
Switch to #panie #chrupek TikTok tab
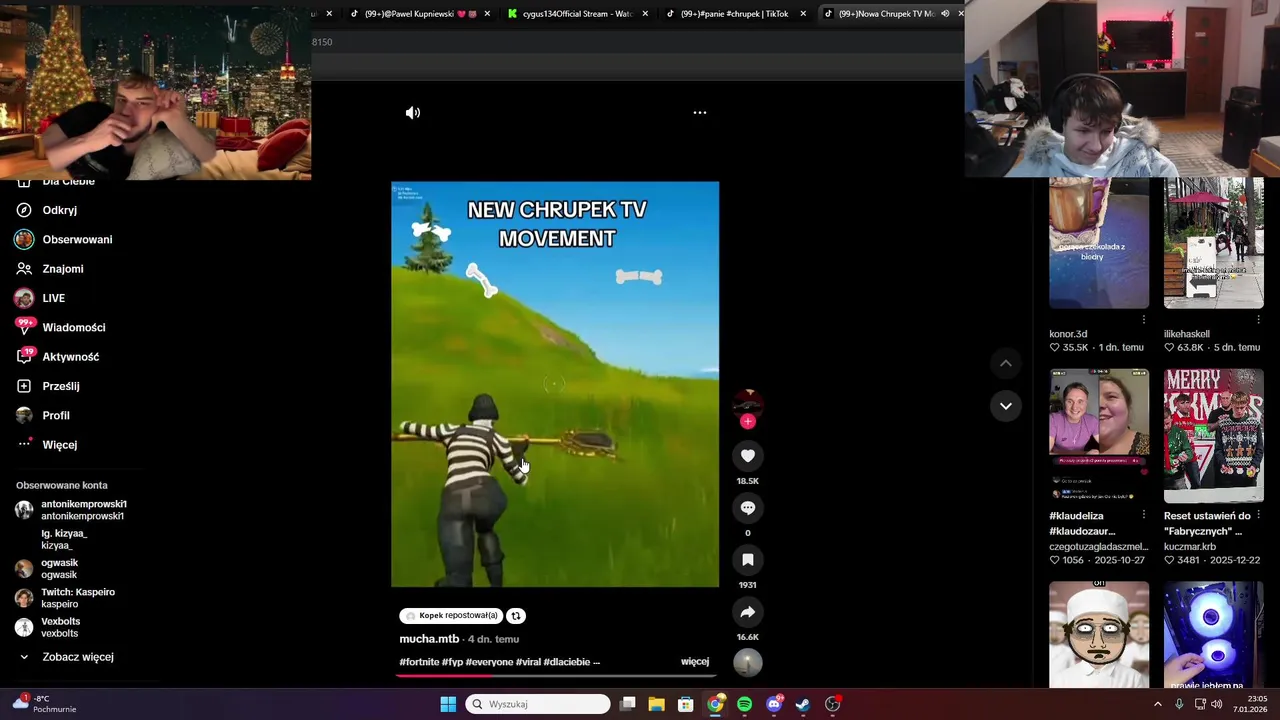point(733,14)
